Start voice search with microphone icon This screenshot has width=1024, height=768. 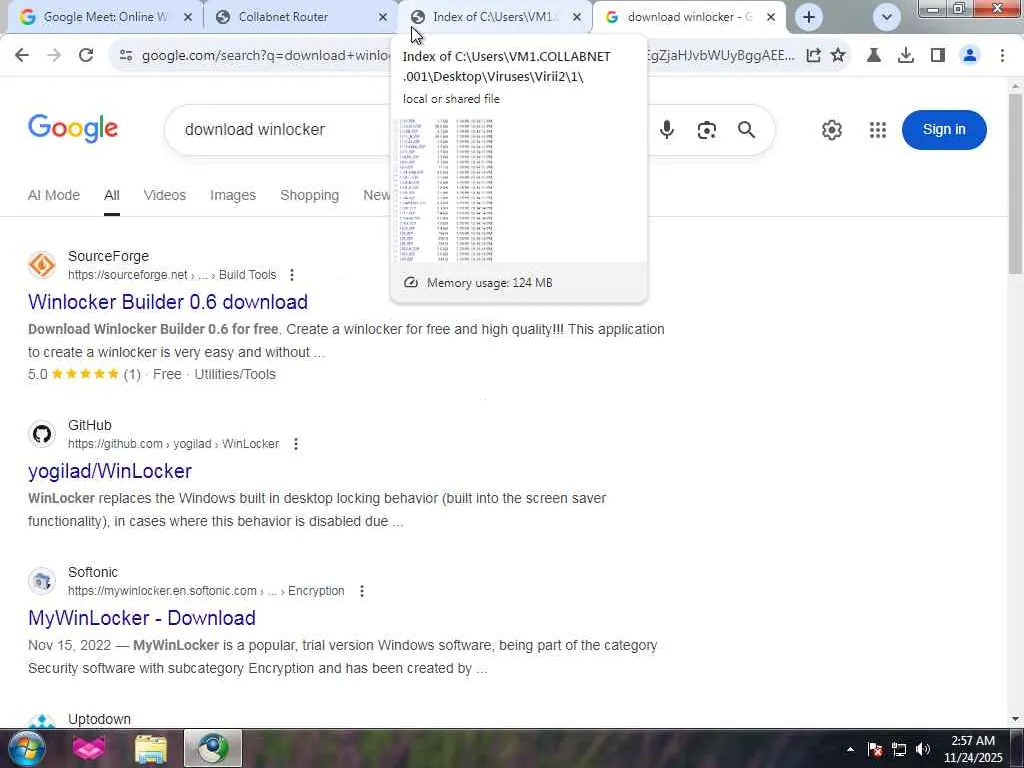667,130
